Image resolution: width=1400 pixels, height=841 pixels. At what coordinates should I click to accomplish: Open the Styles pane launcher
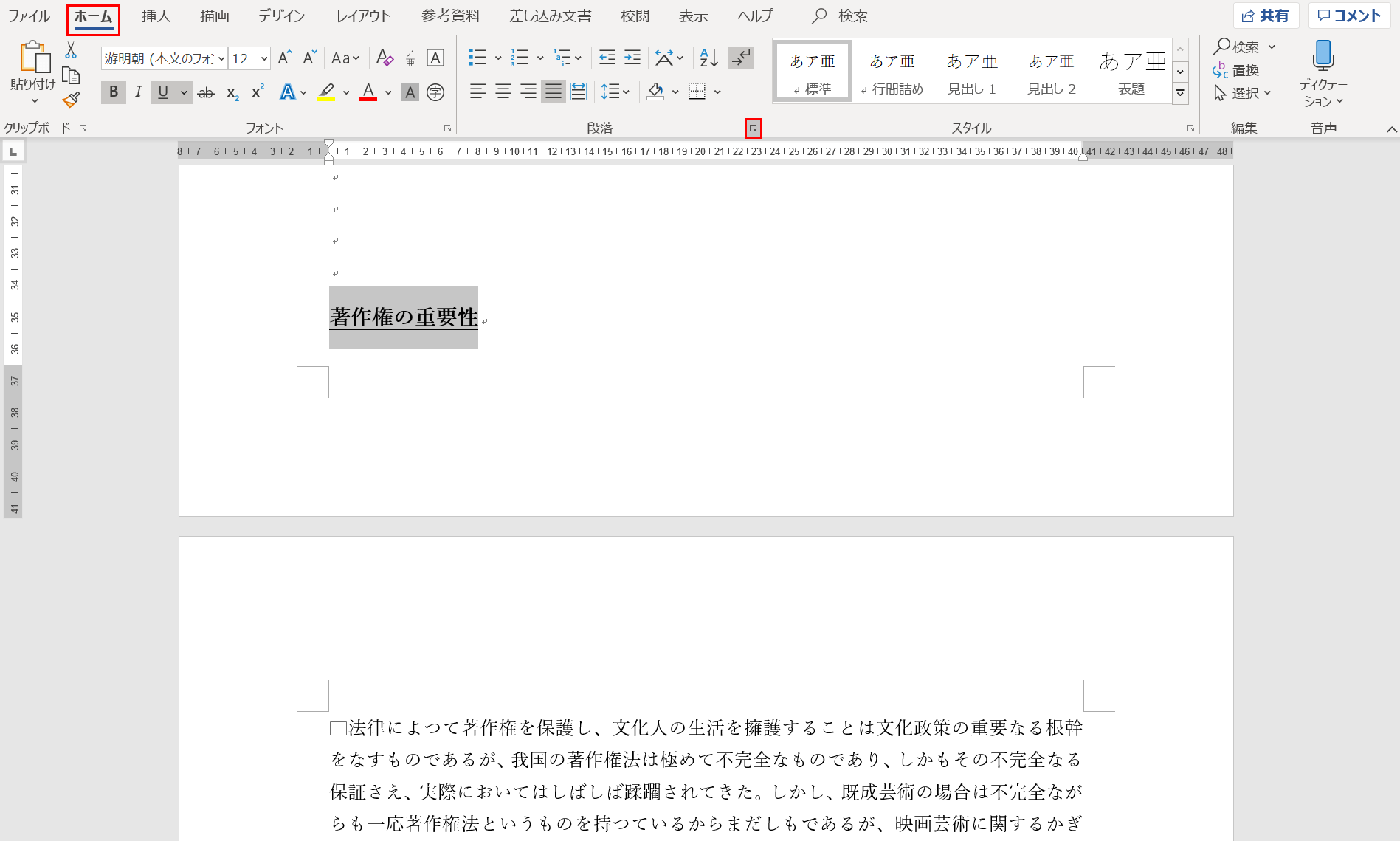pyautogui.click(x=1190, y=128)
